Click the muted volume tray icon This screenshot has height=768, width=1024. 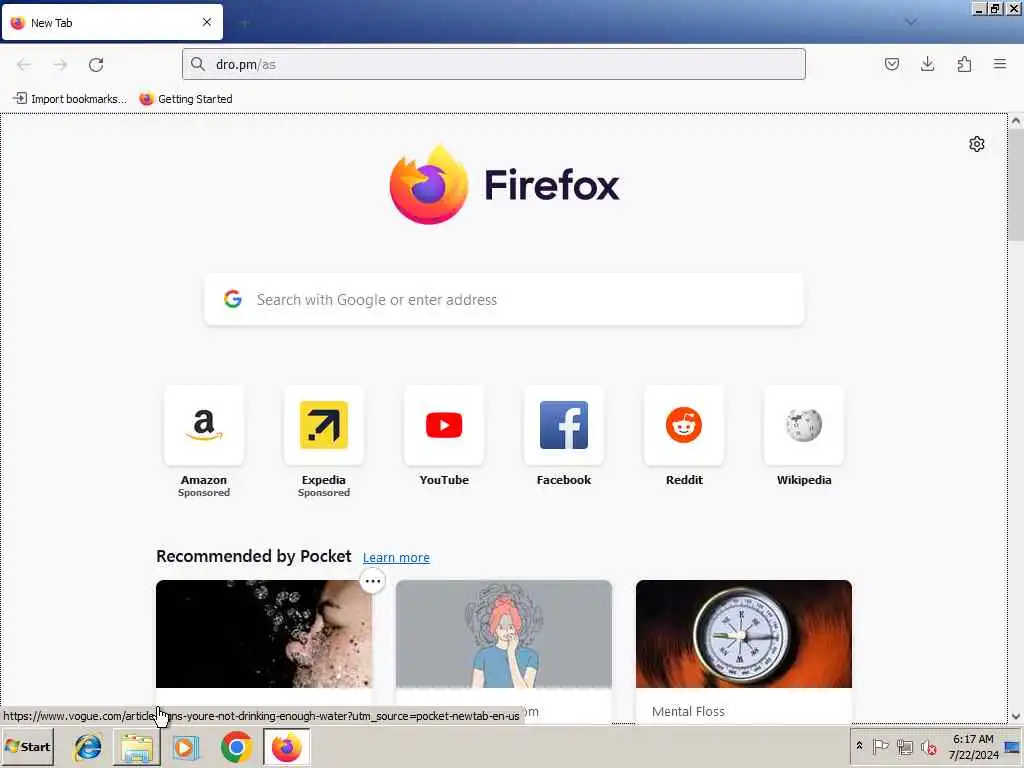(928, 747)
